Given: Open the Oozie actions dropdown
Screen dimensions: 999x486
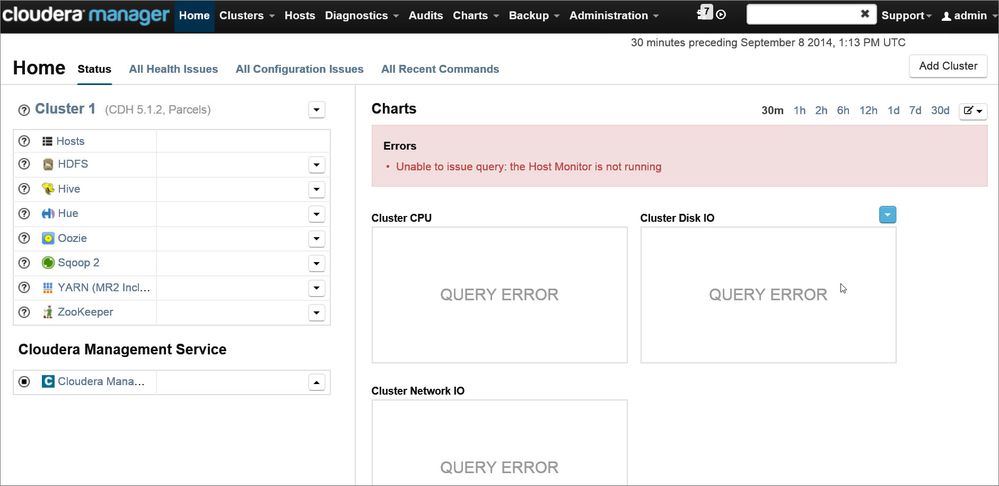Looking at the screenshot, I should [317, 239].
